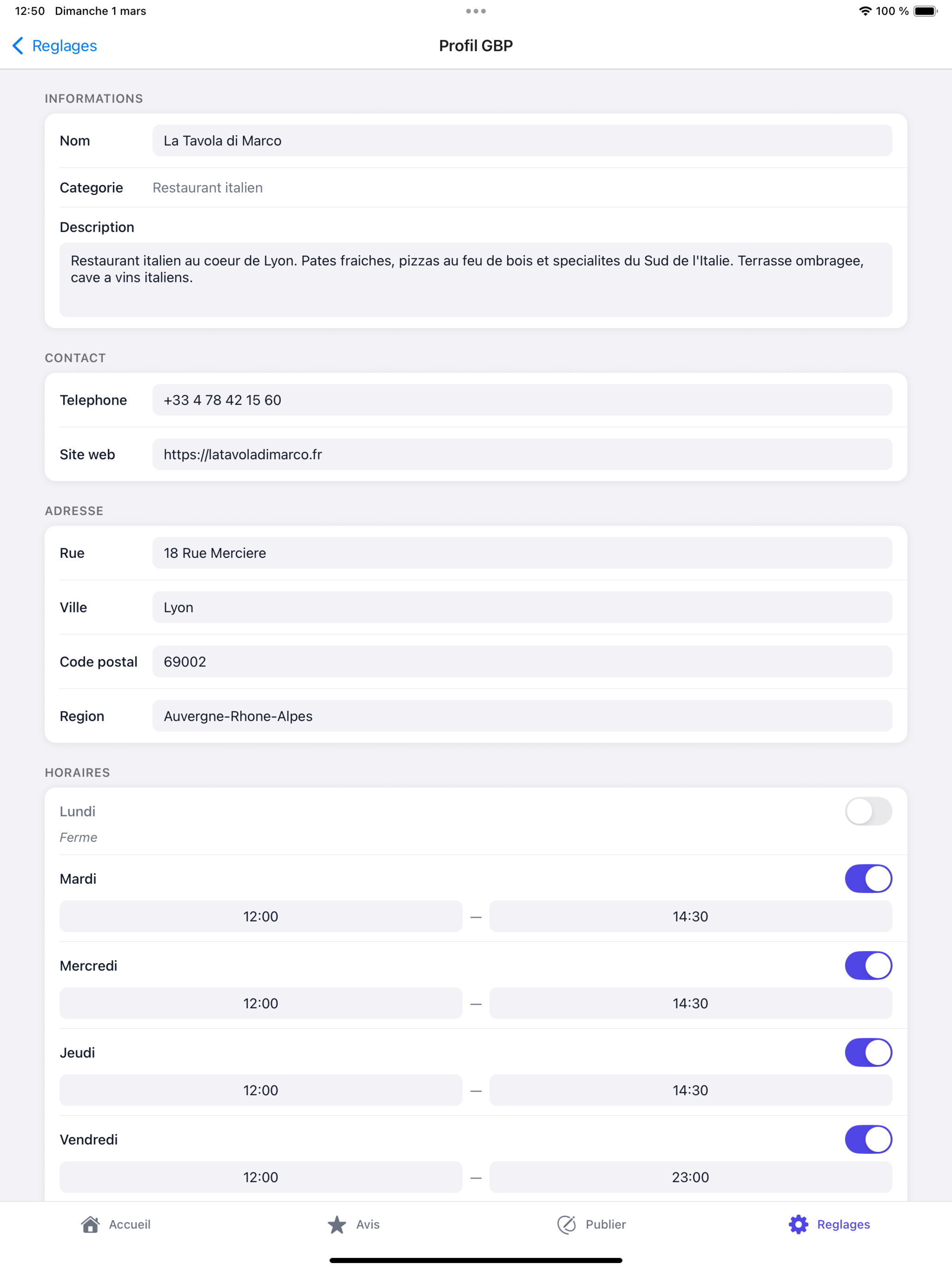Viewport: 952px width, 1270px height.
Task: Open the Mardi opening time picker showing 12:00
Action: pyautogui.click(x=261, y=917)
